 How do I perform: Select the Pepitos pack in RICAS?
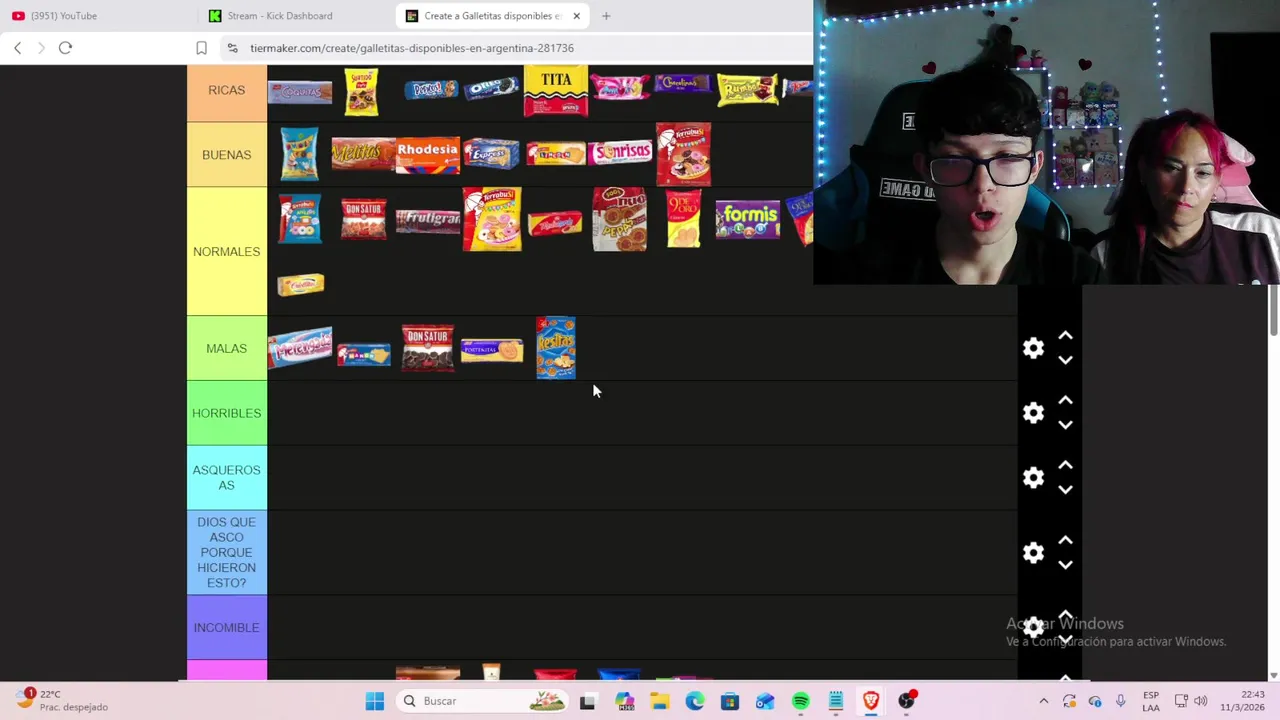431,90
